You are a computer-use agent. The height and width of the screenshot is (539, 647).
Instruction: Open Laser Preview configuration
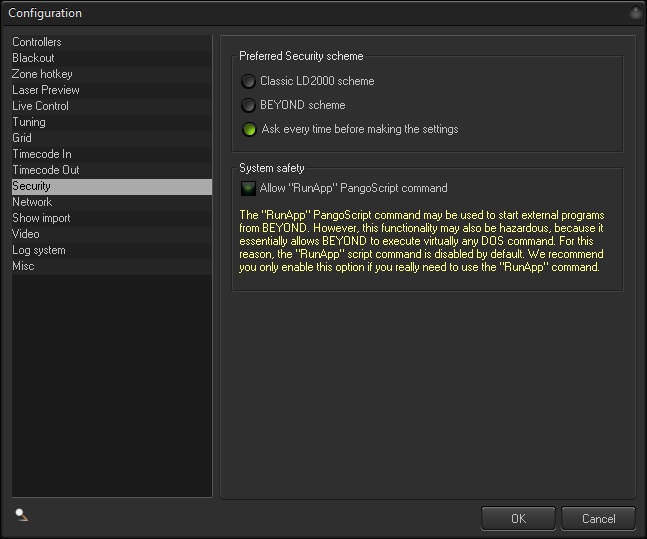tap(112, 90)
